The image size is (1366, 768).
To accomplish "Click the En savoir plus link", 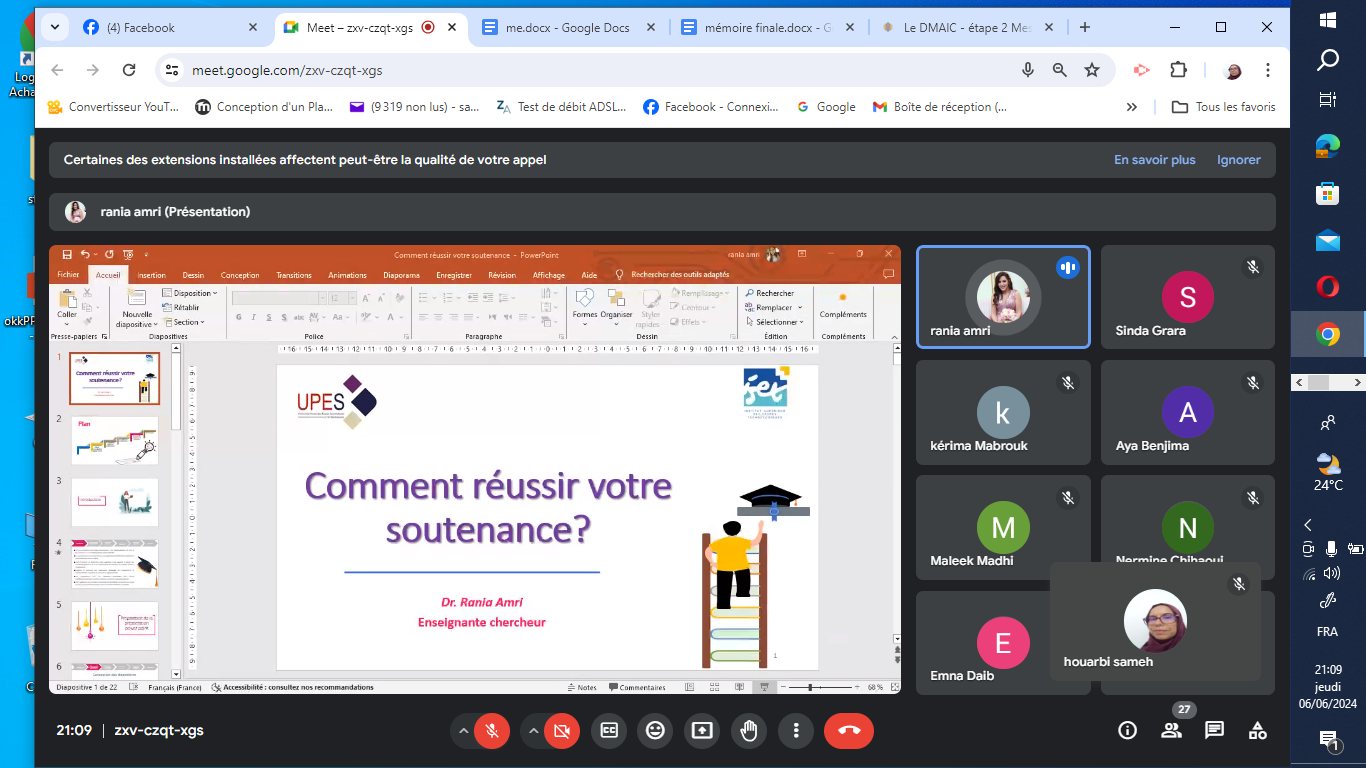I will 1154,160.
